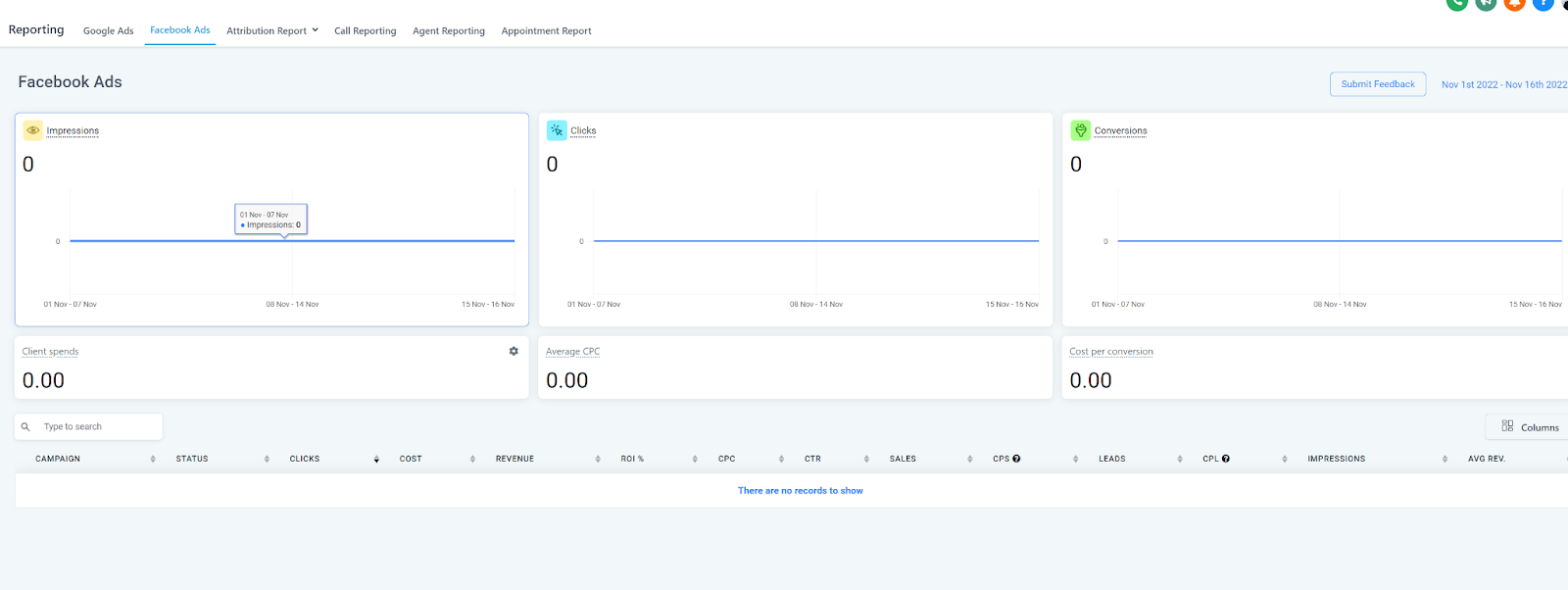Click Submit Feedback button

(x=1378, y=84)
